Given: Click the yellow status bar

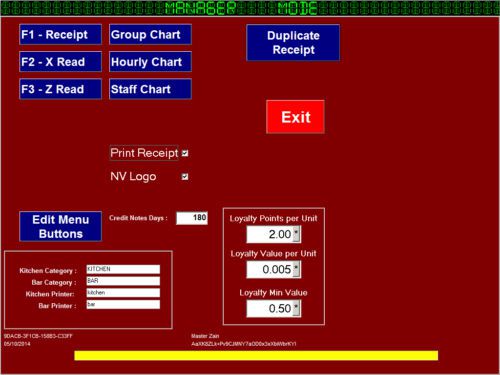Looking at the screenshot, I should click(x=256, y=355).
